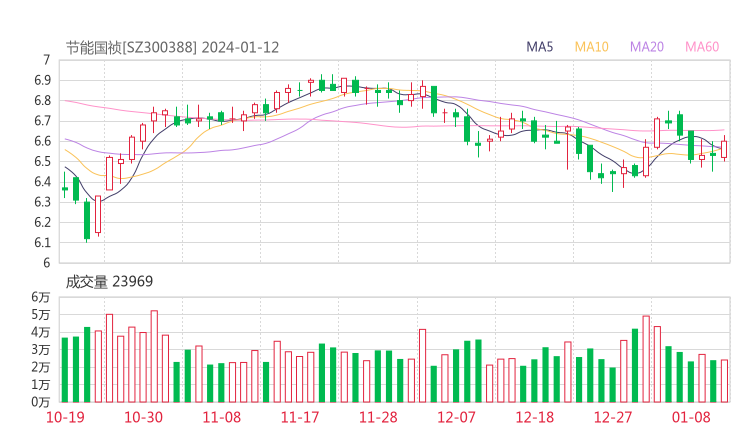Click the 10-19 date axis label
740x440 pixels.
(x=65, y=417)
